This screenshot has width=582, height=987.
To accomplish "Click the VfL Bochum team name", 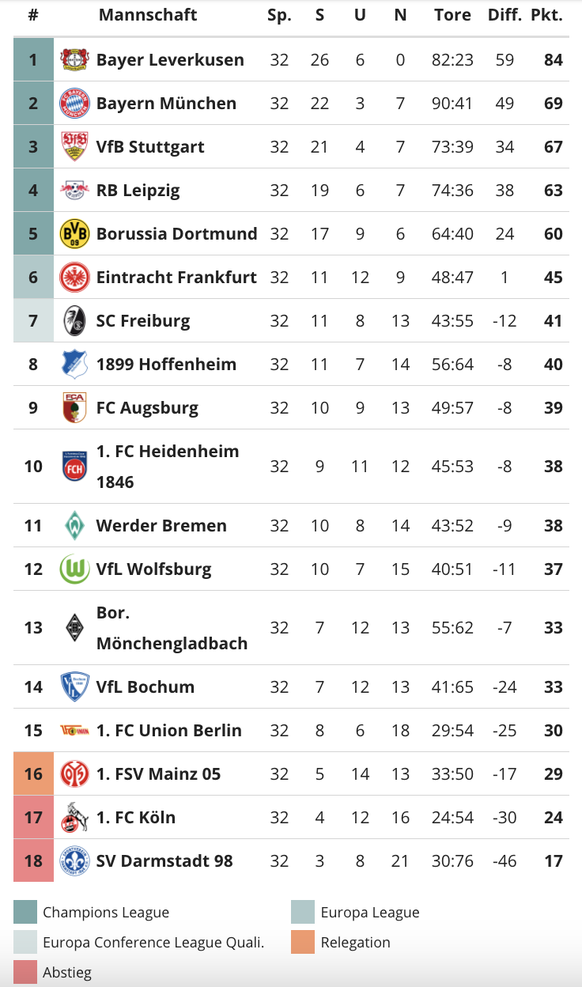I will pos(145,687).
